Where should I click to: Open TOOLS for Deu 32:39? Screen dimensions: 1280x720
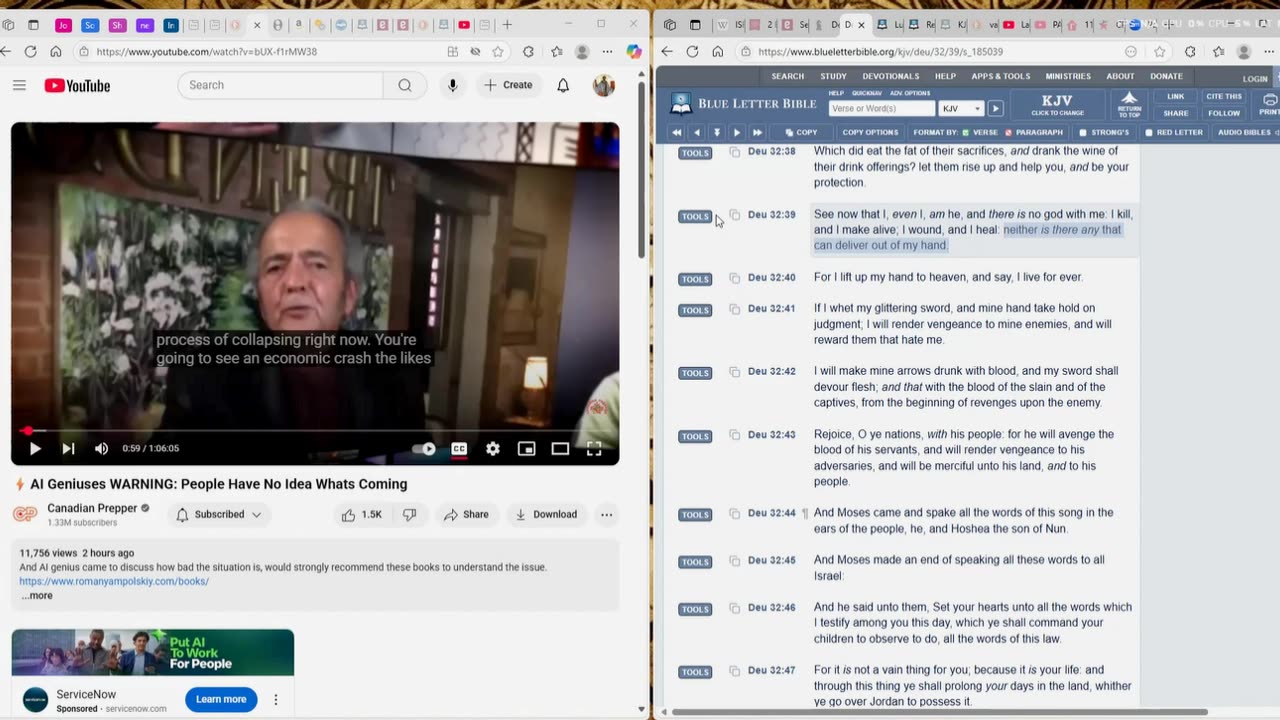pos(695,217)
